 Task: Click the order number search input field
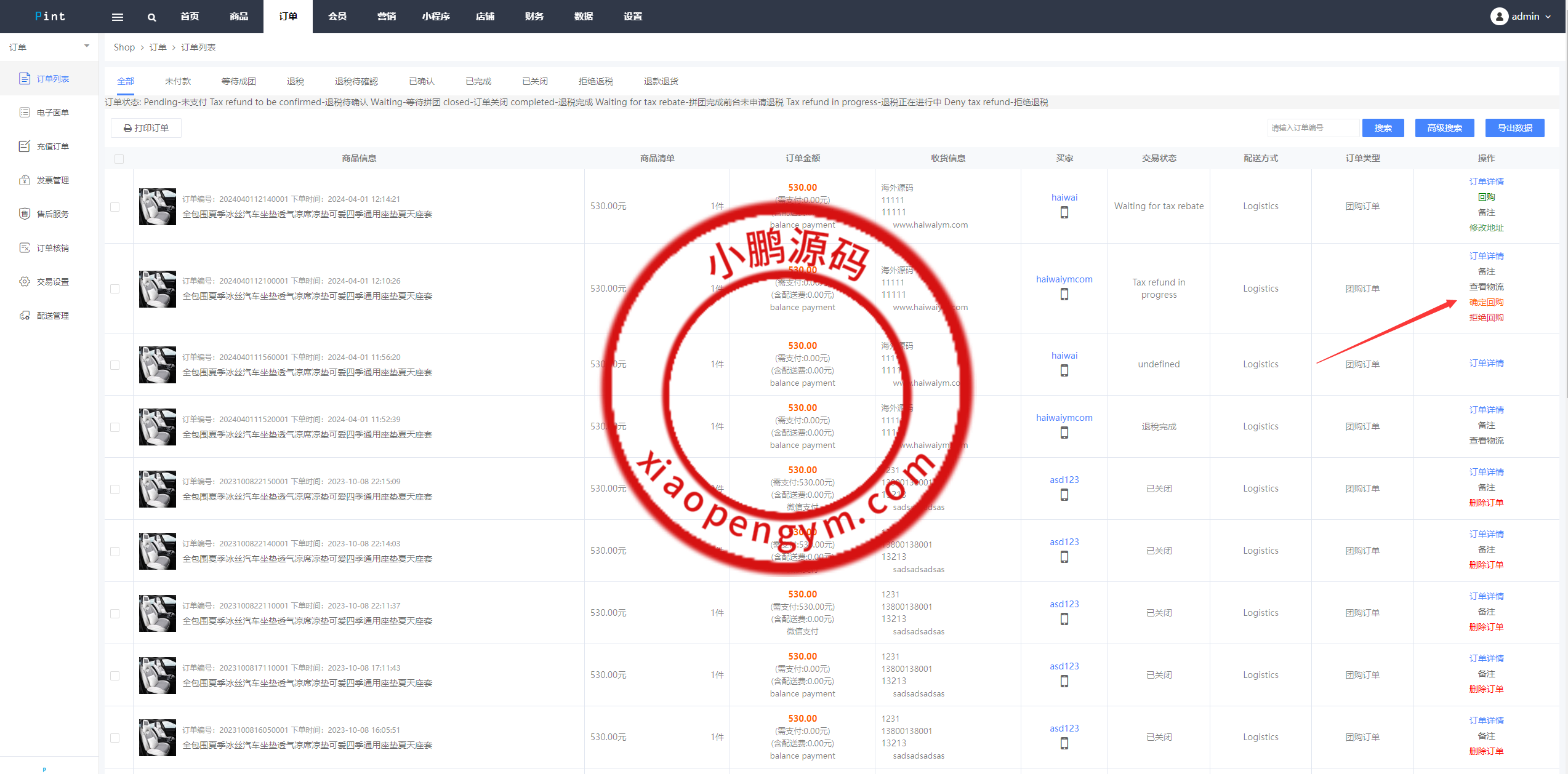[1313, 128]
